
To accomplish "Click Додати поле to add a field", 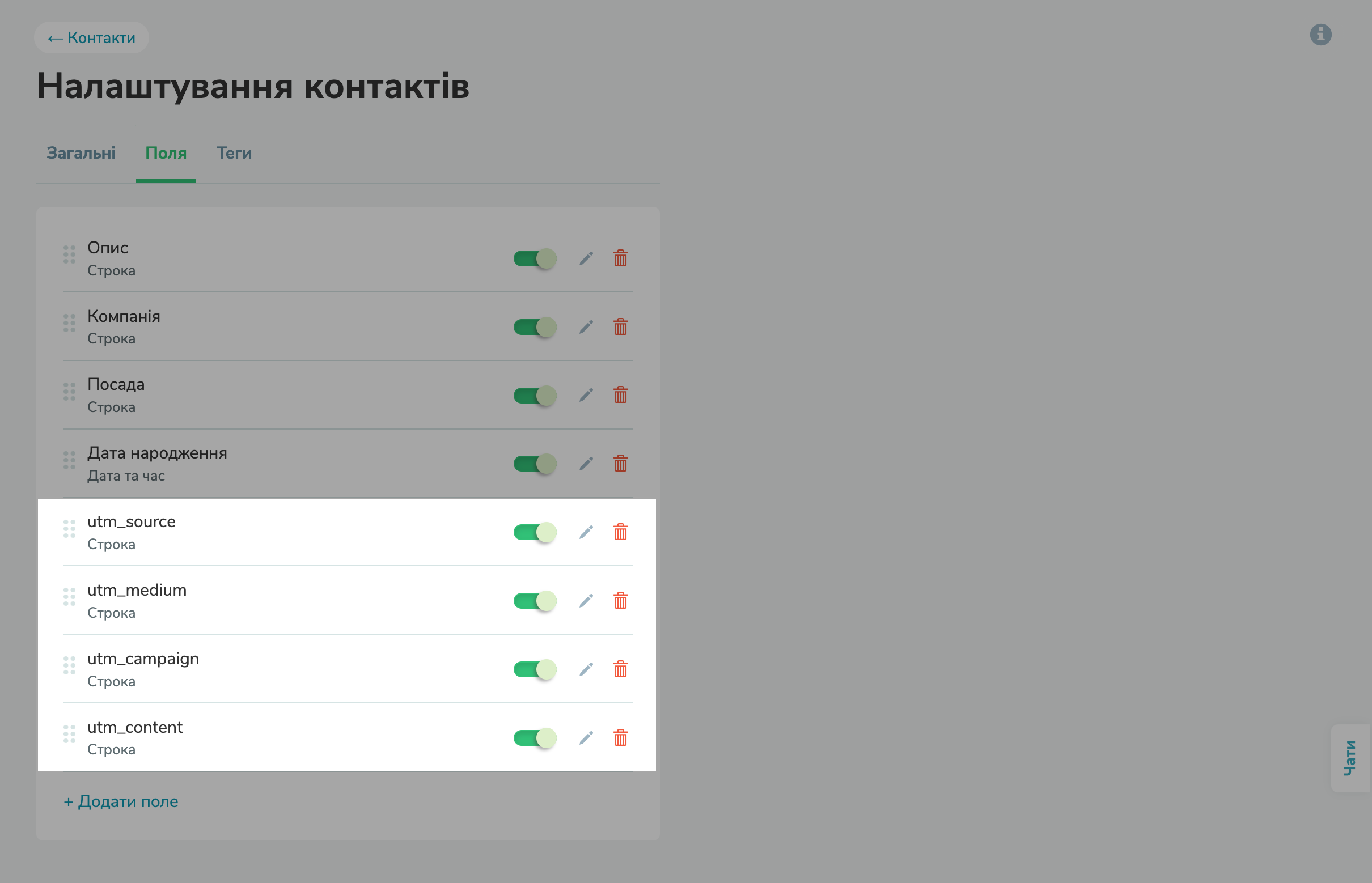I will (x=121, y=801).
